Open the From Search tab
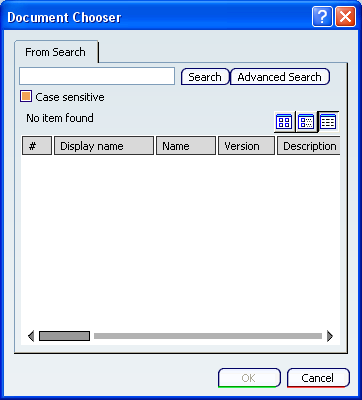 click(55, 52)
